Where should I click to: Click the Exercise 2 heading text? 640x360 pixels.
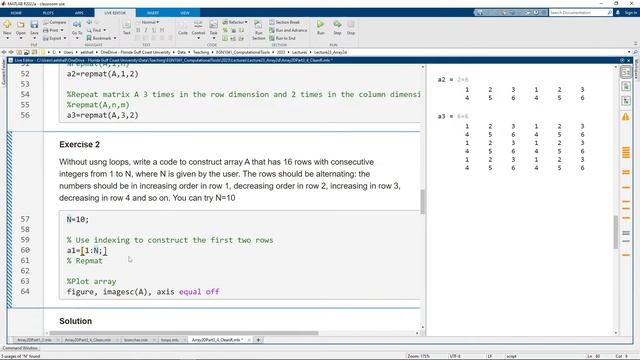(80, 144)
